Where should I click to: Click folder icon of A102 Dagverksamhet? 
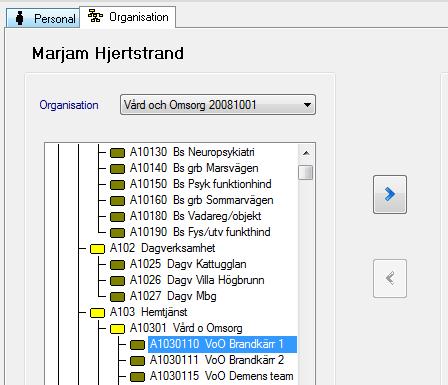pos(97,249)
